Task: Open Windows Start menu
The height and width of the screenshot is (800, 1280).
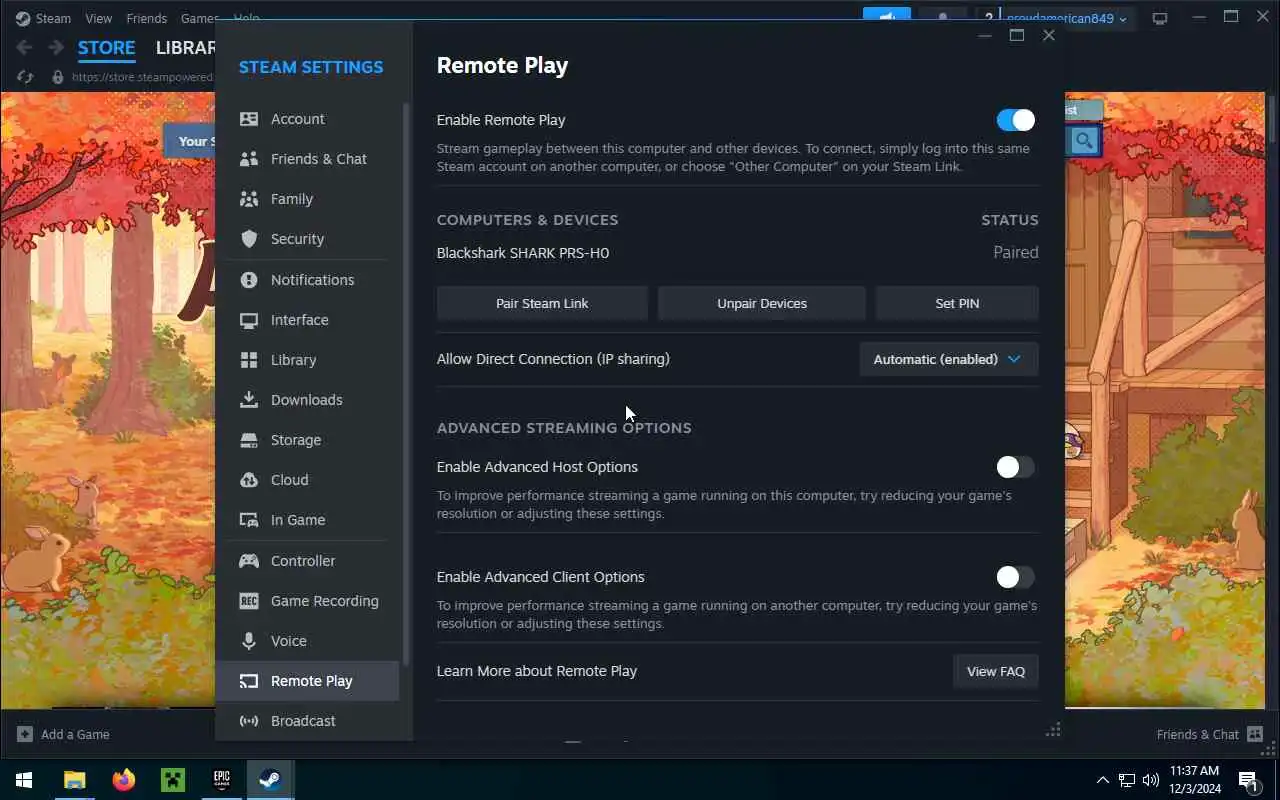Action: [24, 779]
